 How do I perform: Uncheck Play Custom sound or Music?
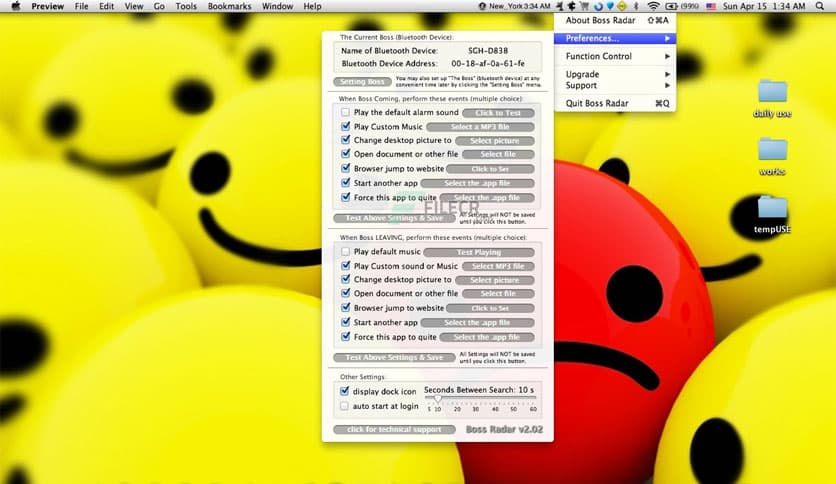tap(345, 265)
